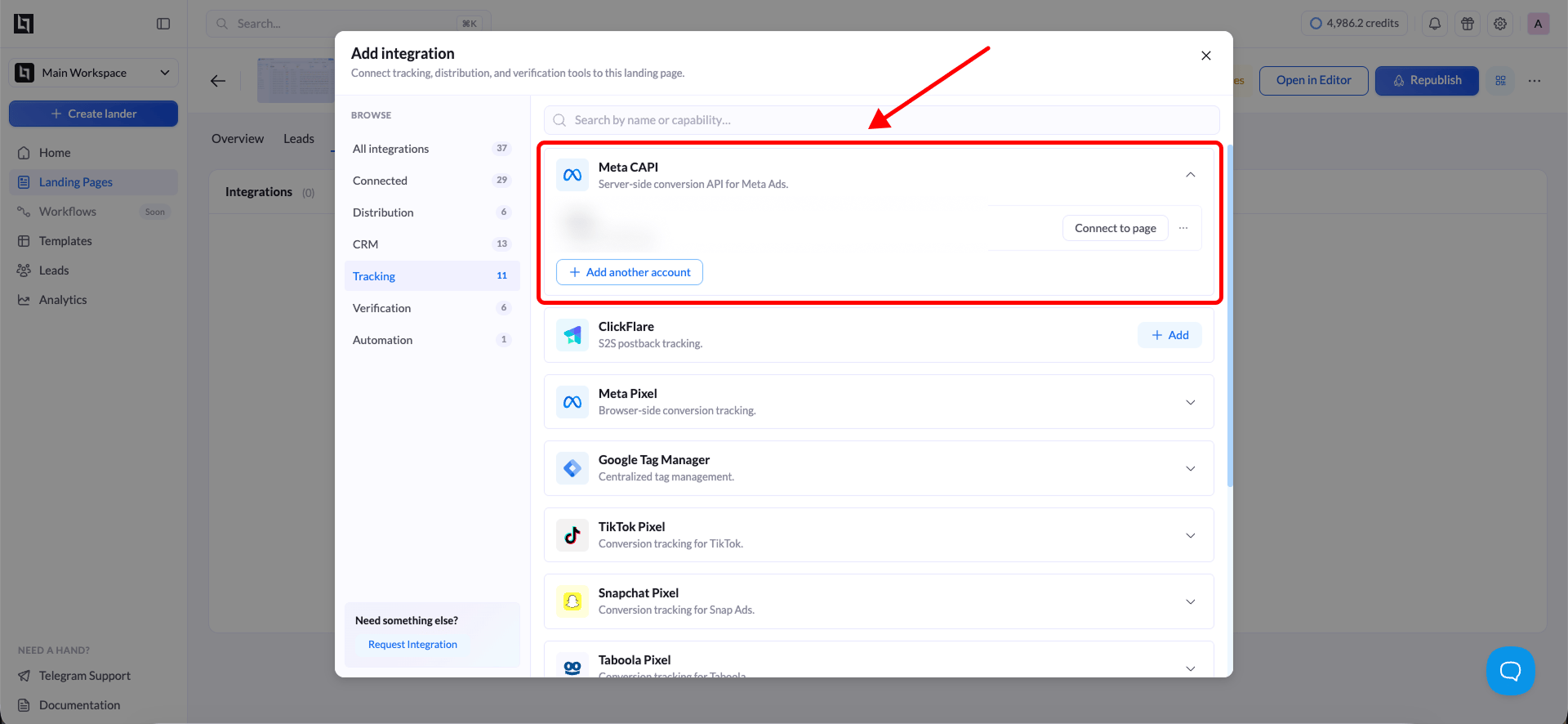Click Connect to page button
Screen dimensions: 1568x724
[x=1115, y=228]
